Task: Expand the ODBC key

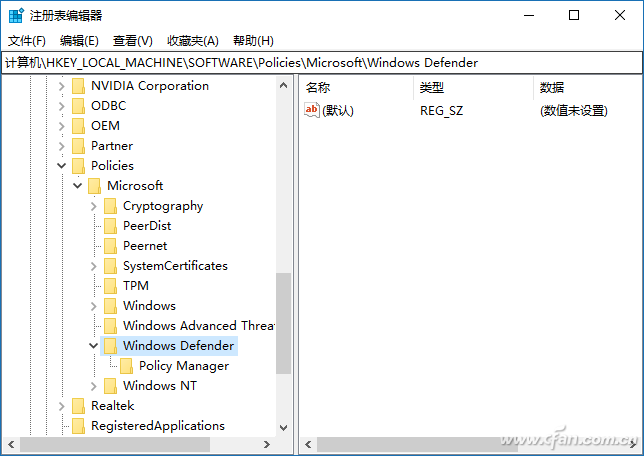Action: (x=62, y=106)
